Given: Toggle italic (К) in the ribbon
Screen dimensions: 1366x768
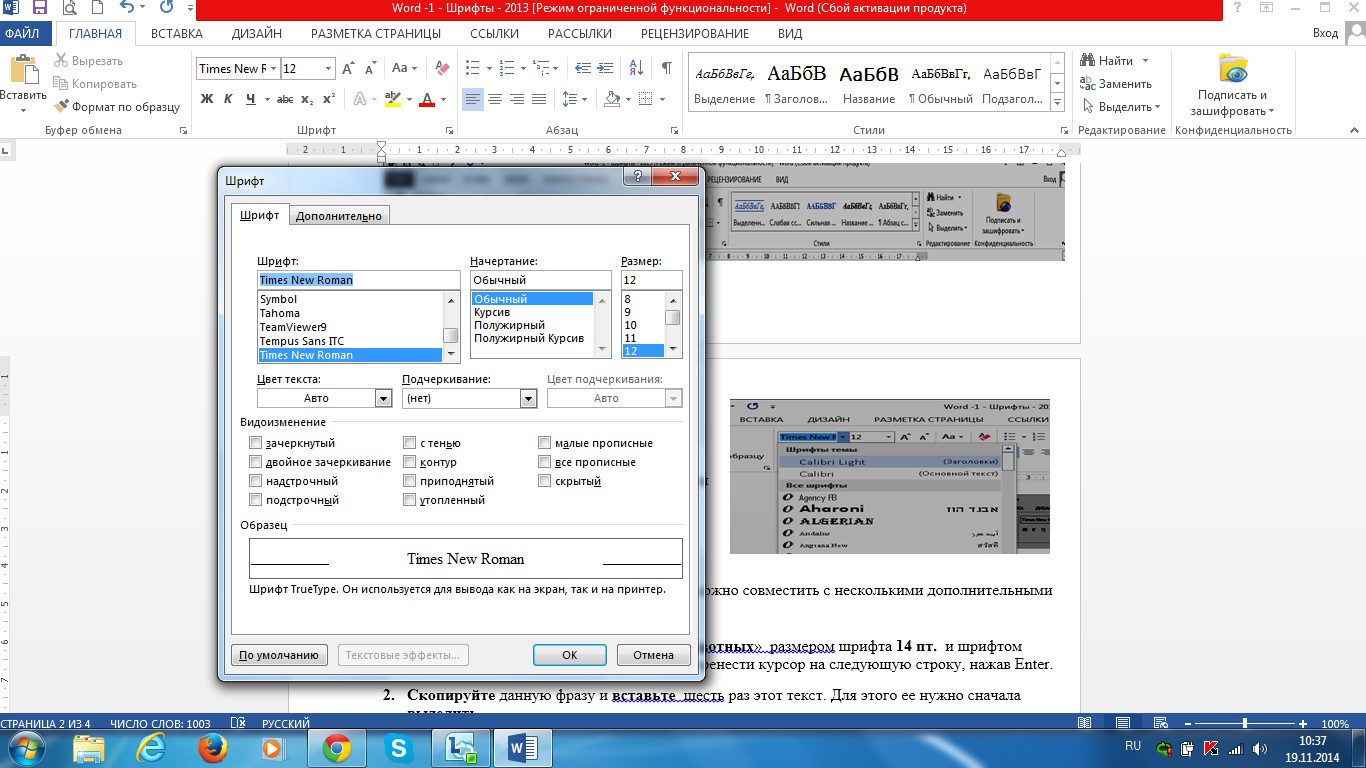Looking at the screenshot, I should tap(229, 99).
